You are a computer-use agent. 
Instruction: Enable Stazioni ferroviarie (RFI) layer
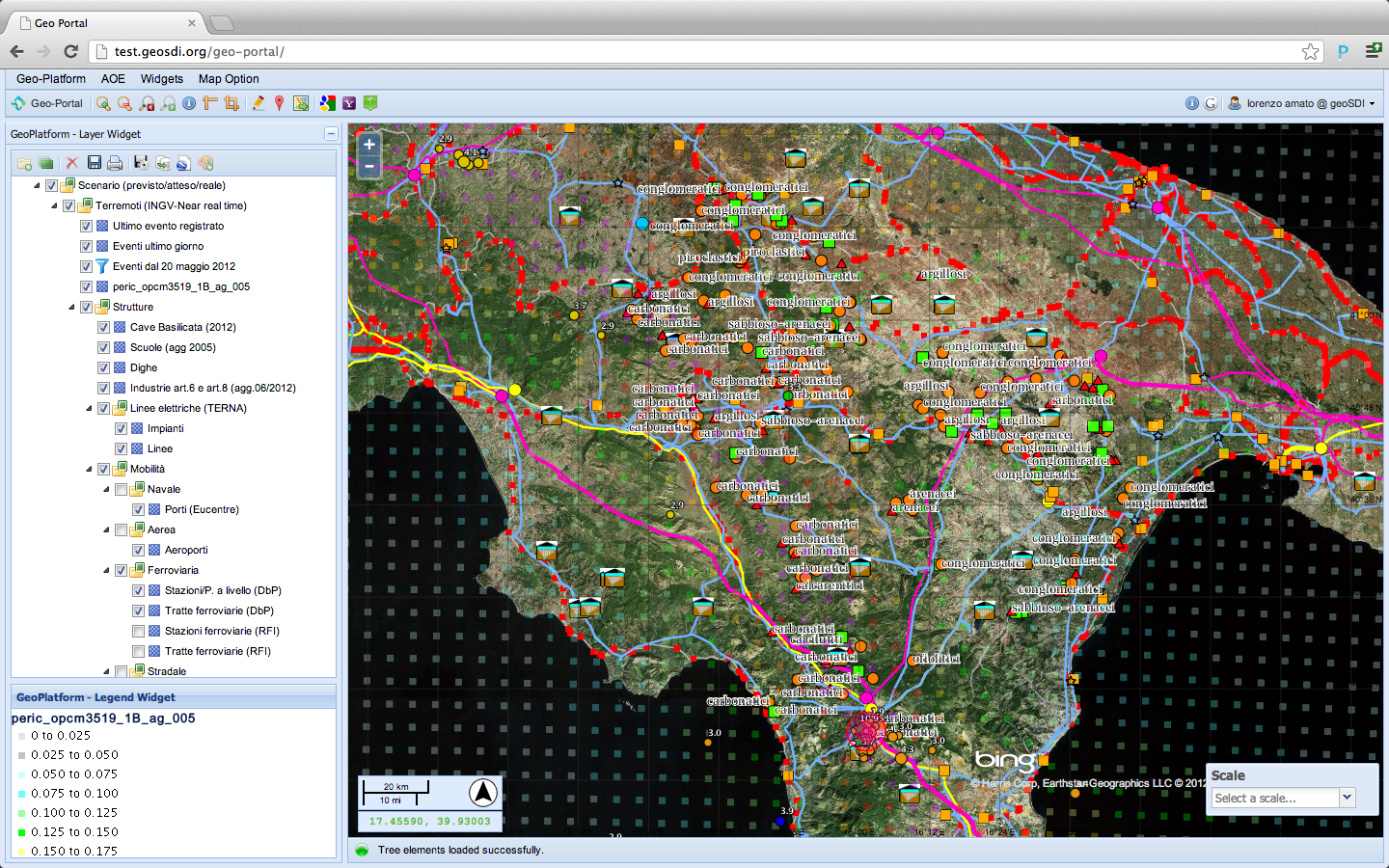(138, 631)
